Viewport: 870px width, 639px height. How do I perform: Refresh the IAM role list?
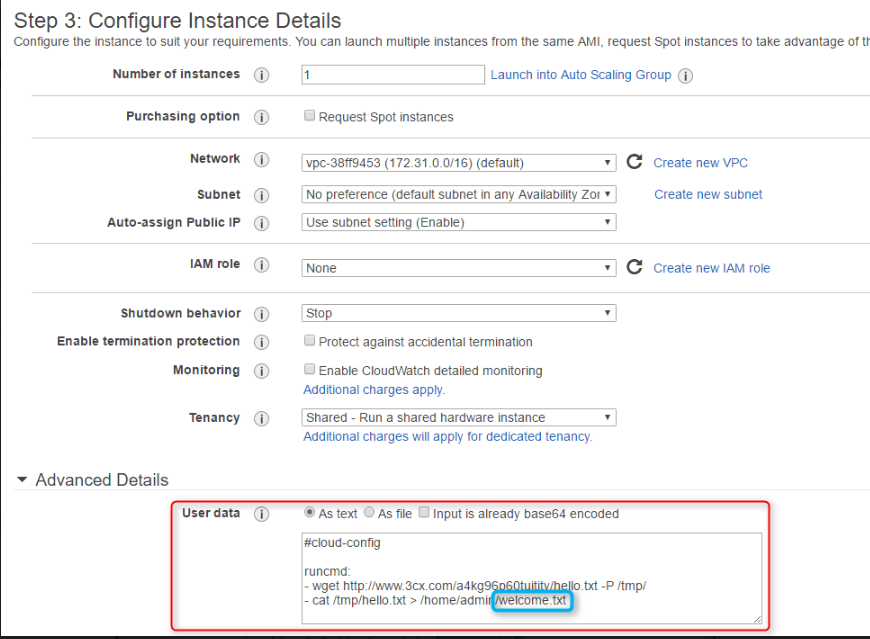[634, 267]
